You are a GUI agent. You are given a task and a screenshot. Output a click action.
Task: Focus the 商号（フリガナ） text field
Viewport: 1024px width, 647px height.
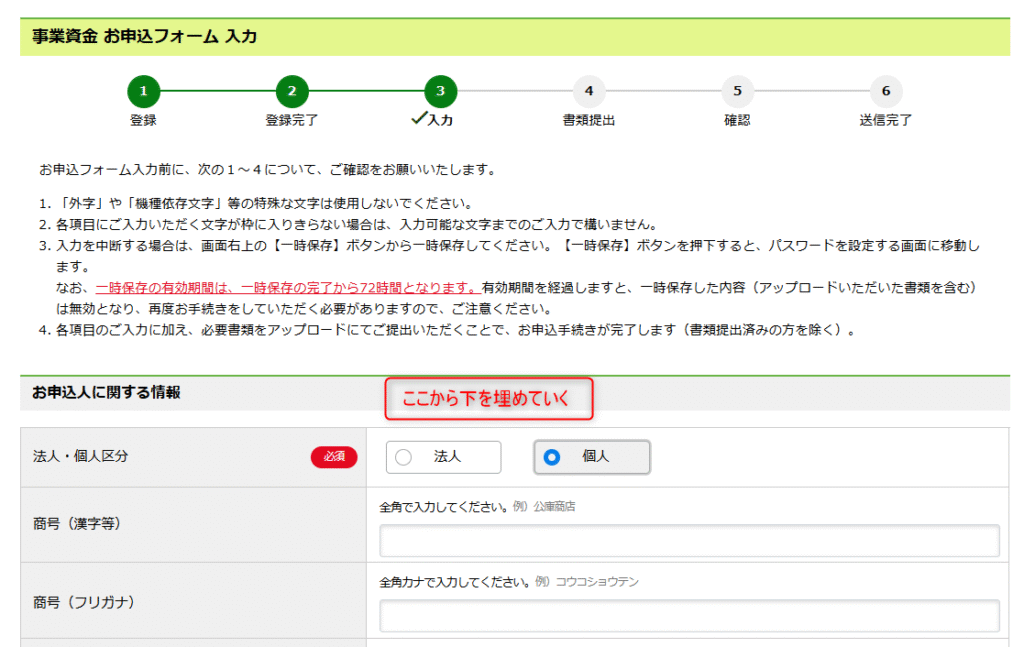click(x=689, y=616)
